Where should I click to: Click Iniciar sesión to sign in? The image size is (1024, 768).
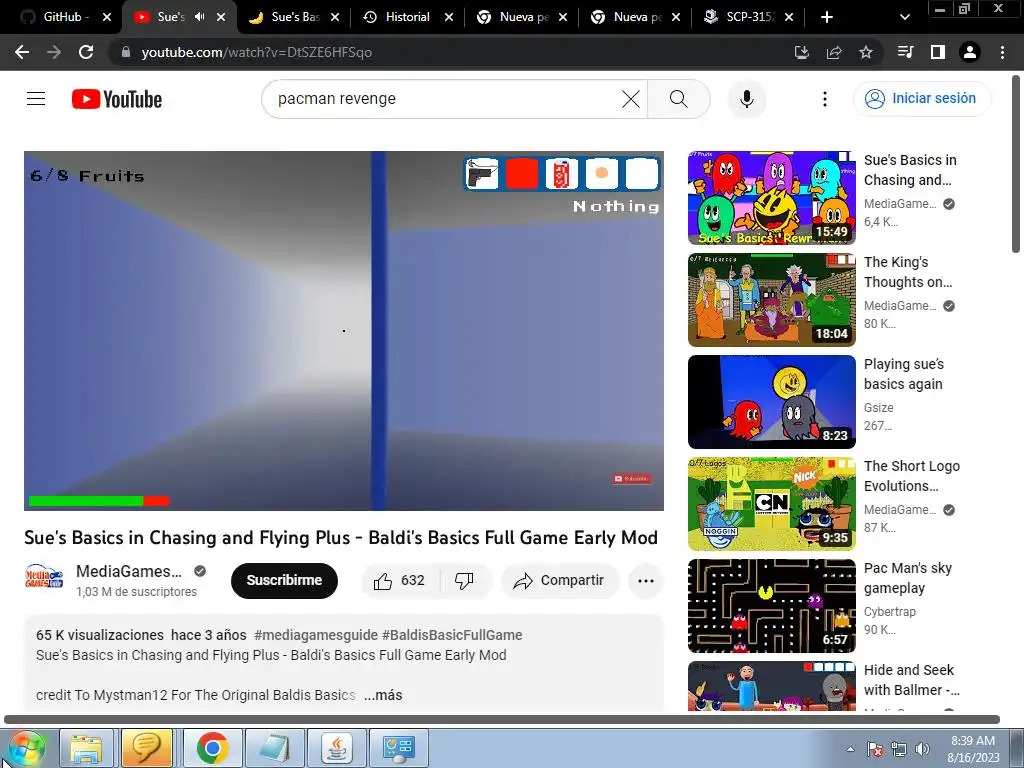(921, 99)
